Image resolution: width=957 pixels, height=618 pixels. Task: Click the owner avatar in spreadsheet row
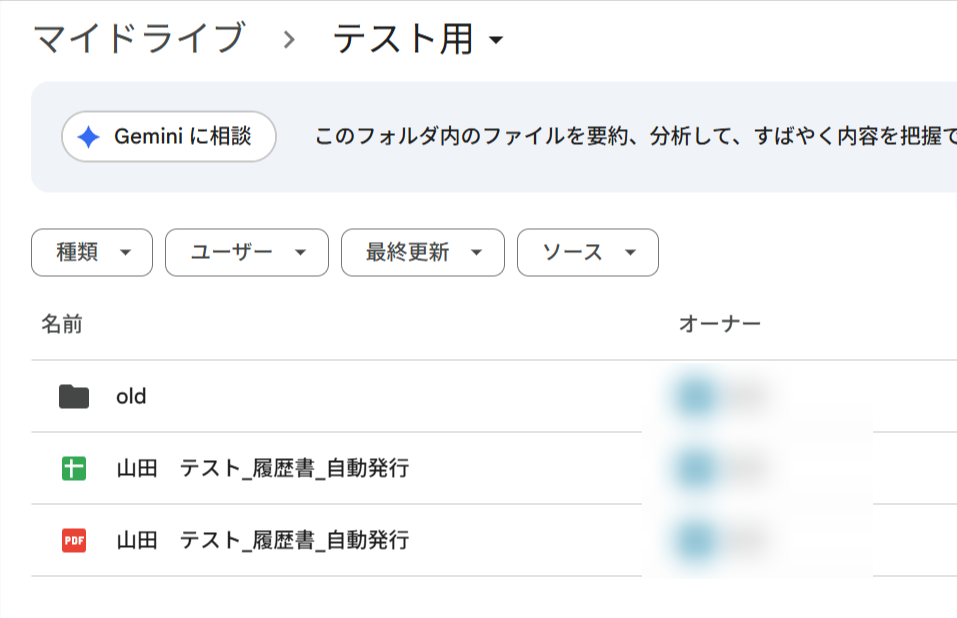(x=697, y=469)
